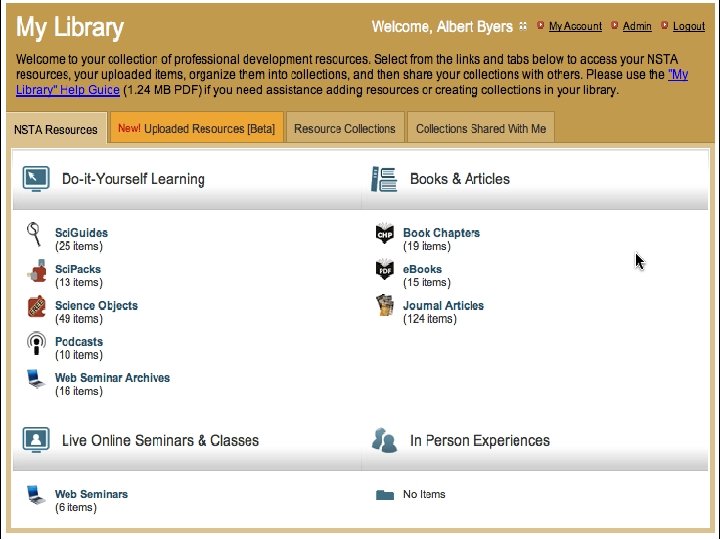Click the small icon after Albert Byers
This screenshot has width=720, height=540.
[x=523, y=27]
